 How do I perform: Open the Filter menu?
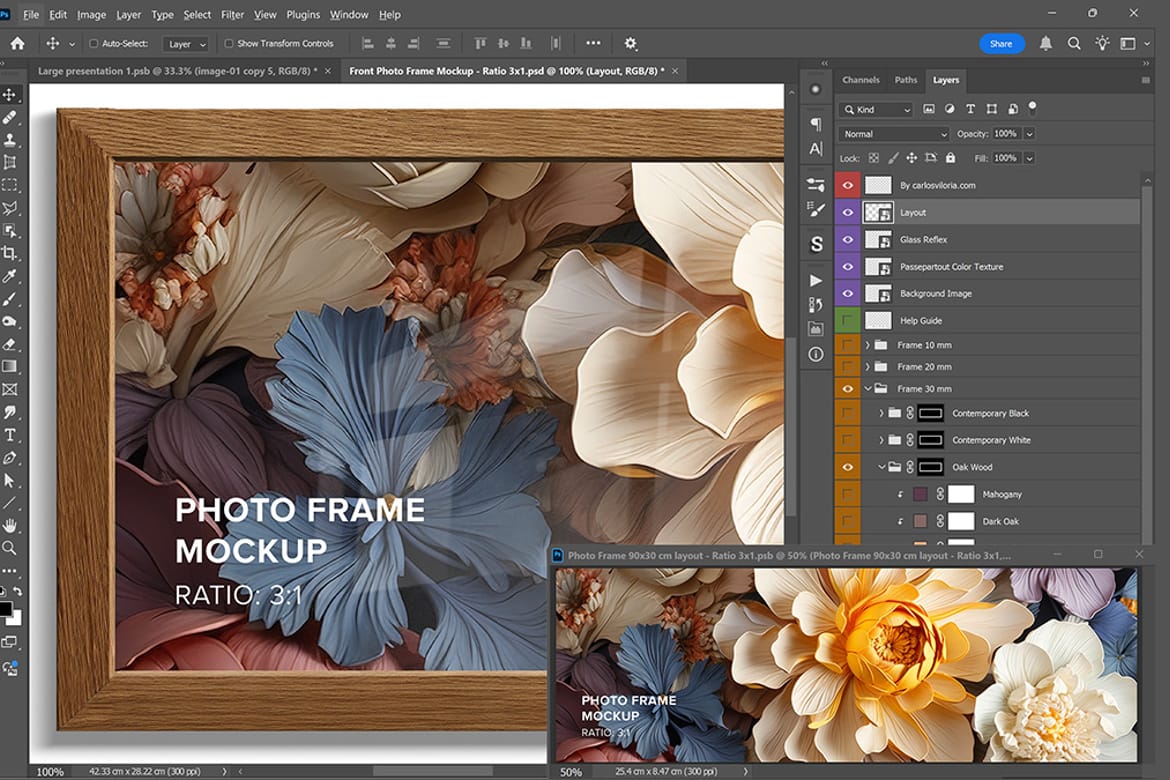coord(232,14)
